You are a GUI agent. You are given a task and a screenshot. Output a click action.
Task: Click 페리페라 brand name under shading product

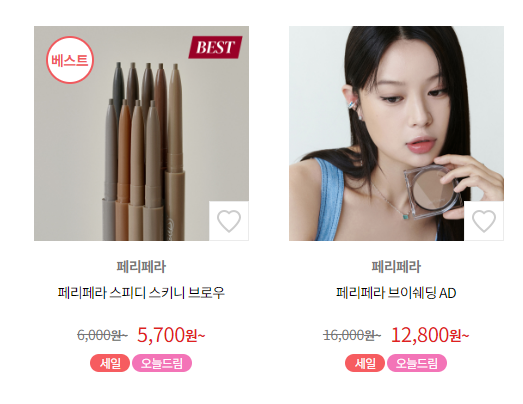point(396,267)
